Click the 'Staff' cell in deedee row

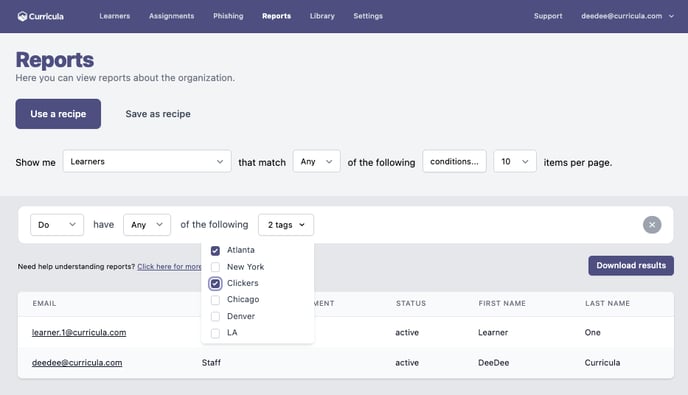211,363
